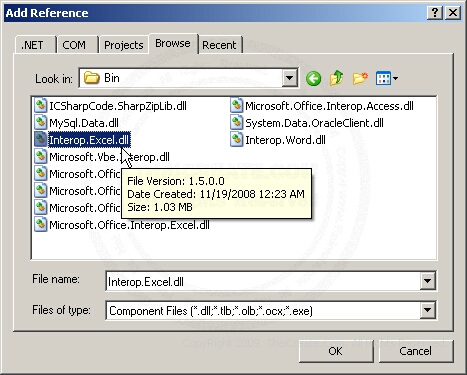Click the ICSharpCode.SharpZipLib.dll file icon
This screenshot has height=375, width=467.
pyautogui.click(x=40, y=105)
